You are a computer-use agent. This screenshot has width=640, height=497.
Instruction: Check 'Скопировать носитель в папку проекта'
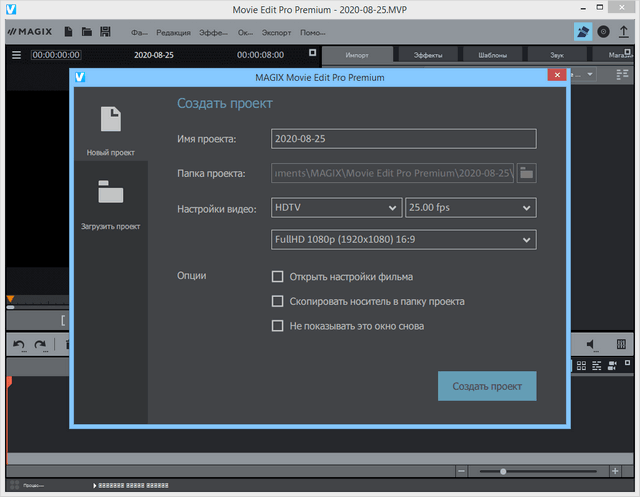[278, 301]
